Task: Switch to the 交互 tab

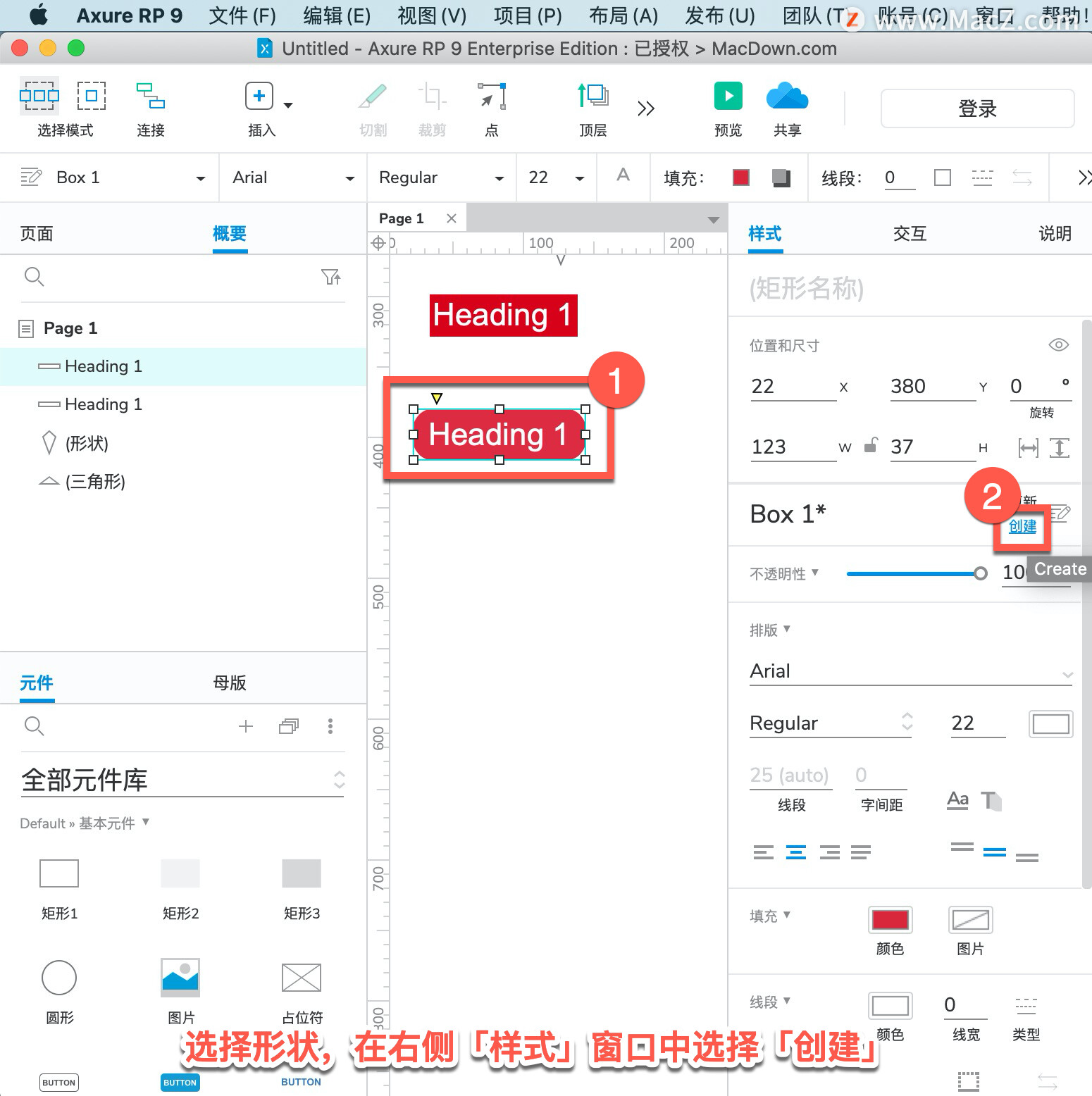Action: pos(910,233)
